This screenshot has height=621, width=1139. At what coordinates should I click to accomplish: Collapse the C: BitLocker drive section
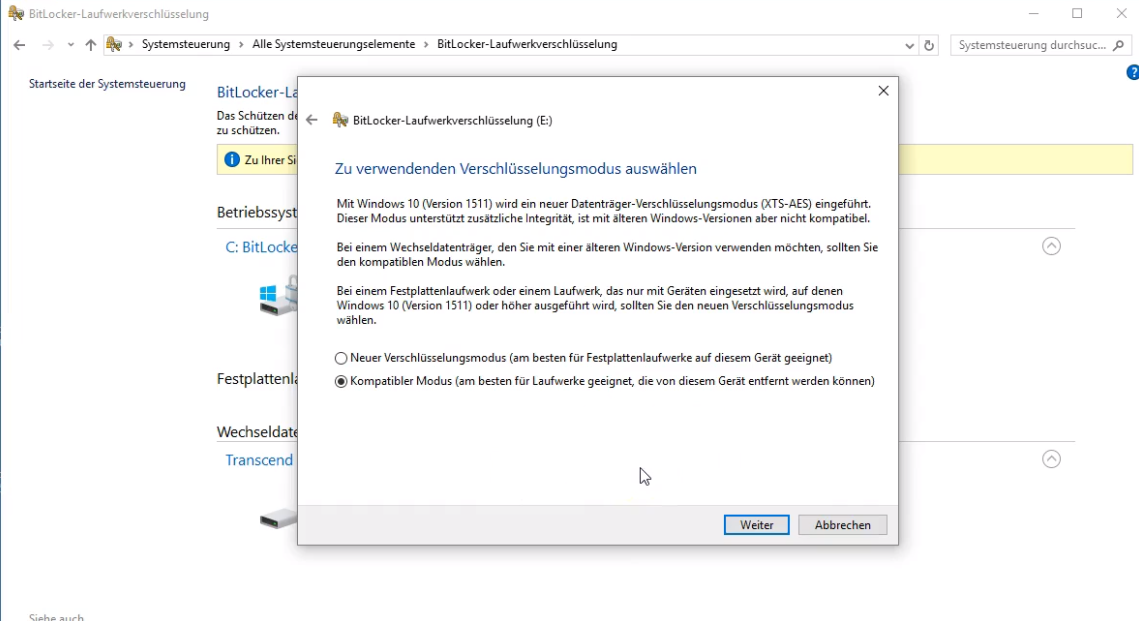coord(1051,246)
